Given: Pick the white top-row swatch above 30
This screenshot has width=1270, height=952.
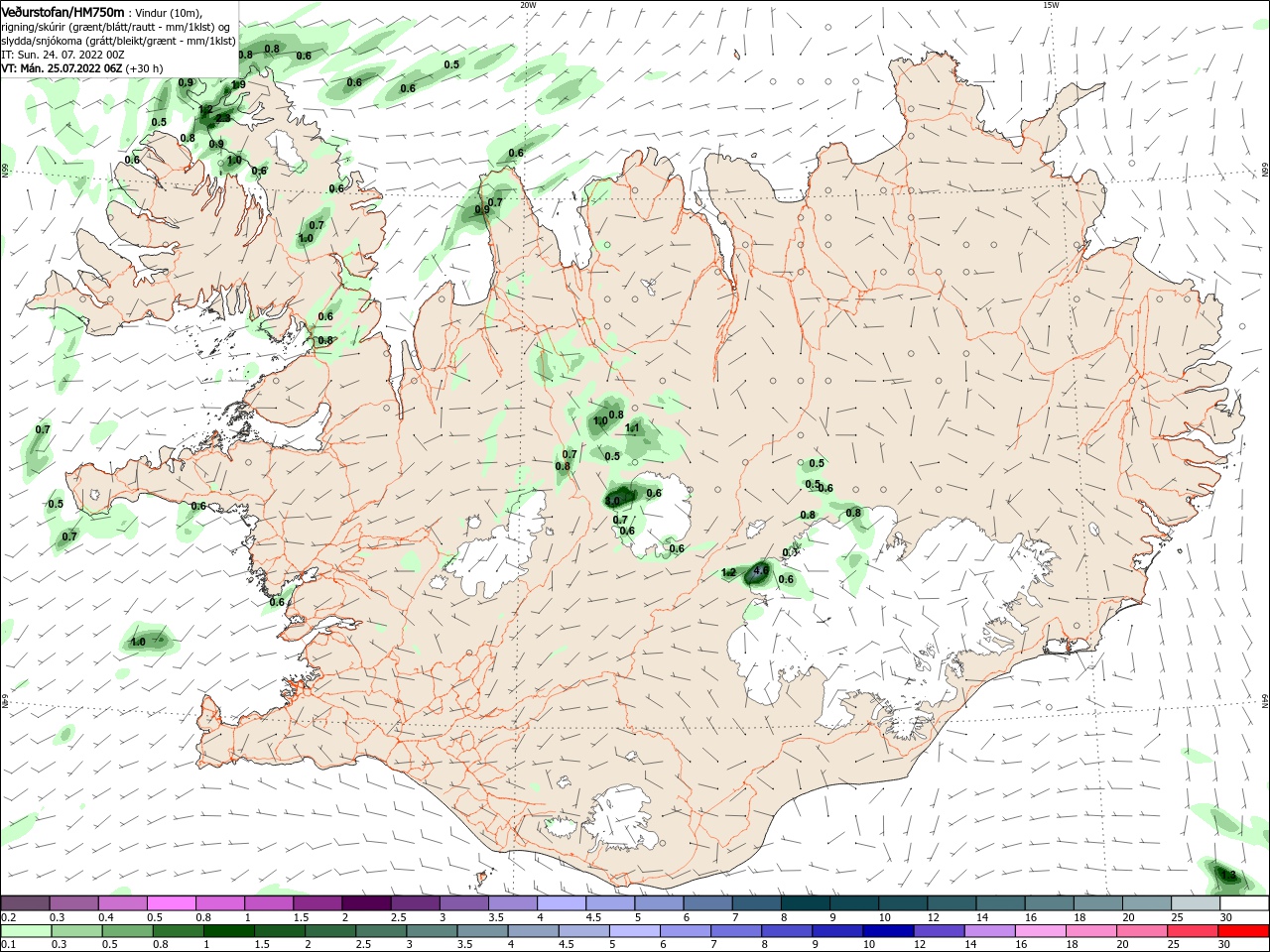Looking at the screenshot, I should point(1244,903).
